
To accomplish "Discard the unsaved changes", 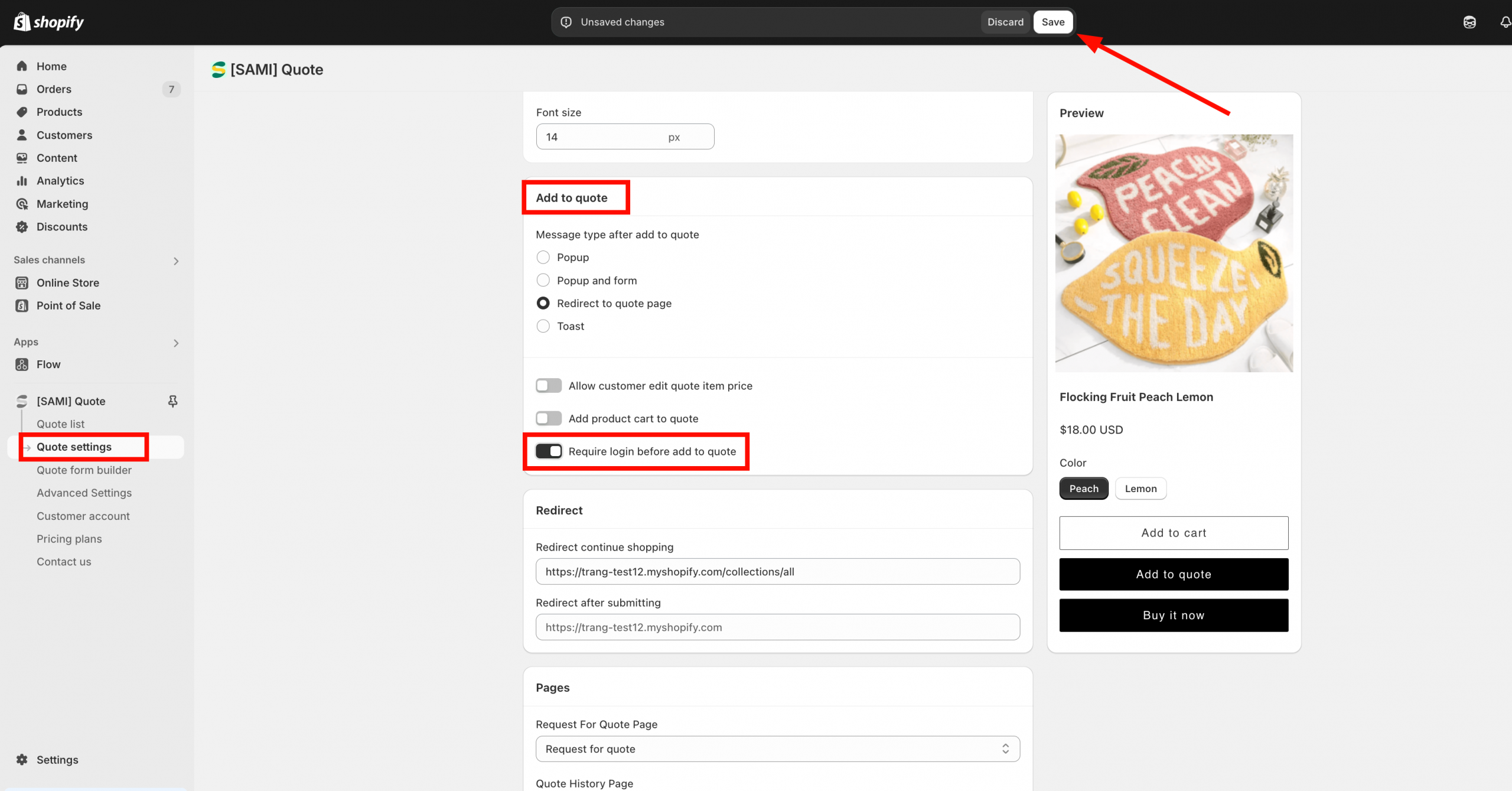I will click(1005, 22).
